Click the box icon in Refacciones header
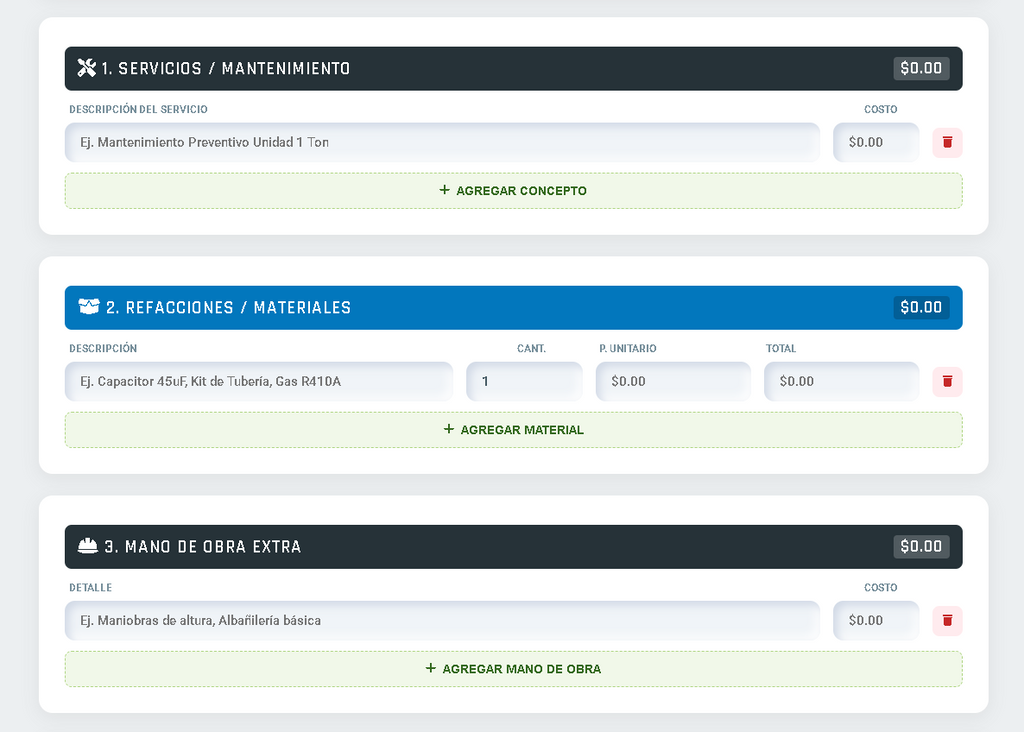The image size is (1024, 732). [89, 308]
